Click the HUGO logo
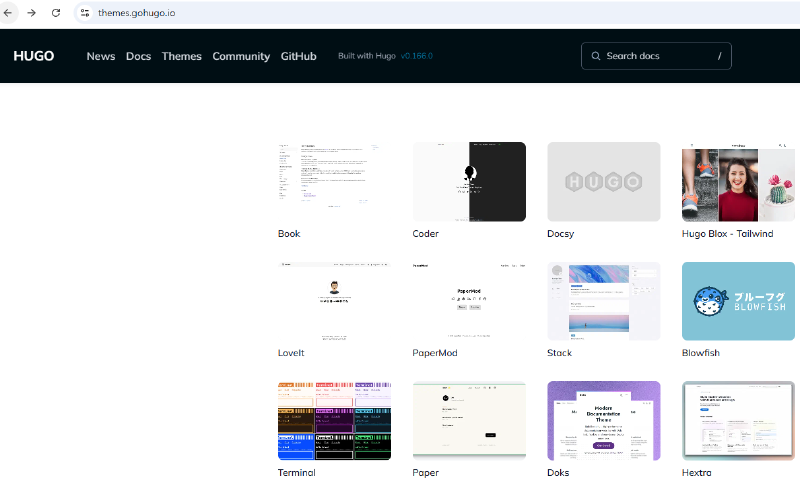 34,56
